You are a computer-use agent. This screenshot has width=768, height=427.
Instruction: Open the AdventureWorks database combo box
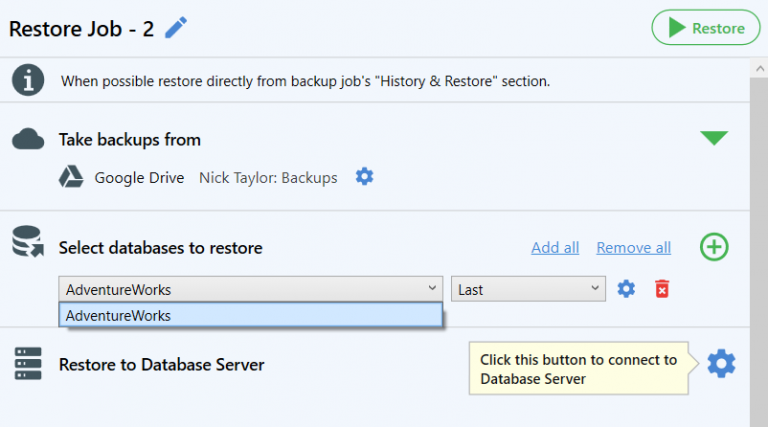[x=250, y=289]
